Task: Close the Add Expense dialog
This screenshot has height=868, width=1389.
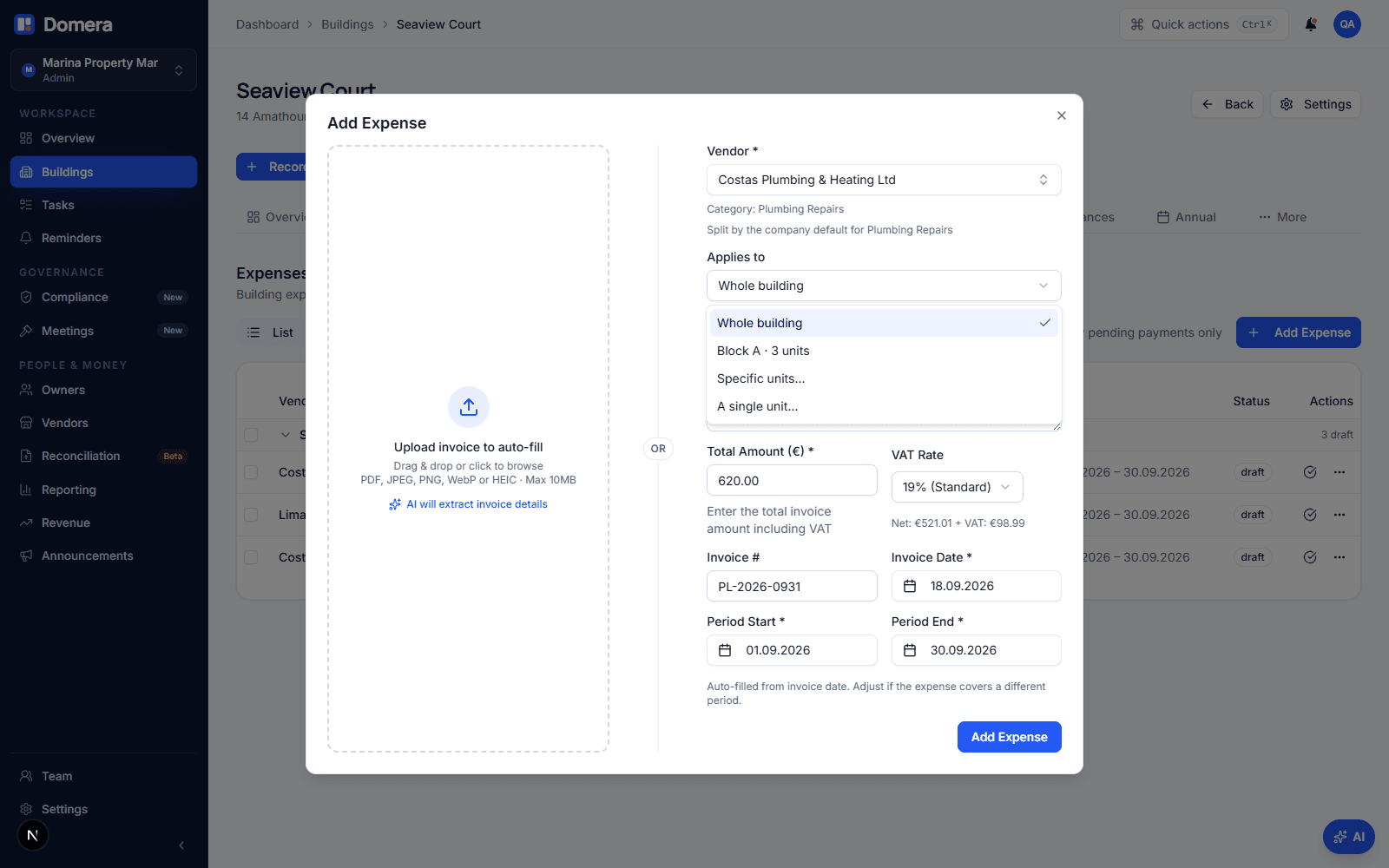Action: (1061, 115)
